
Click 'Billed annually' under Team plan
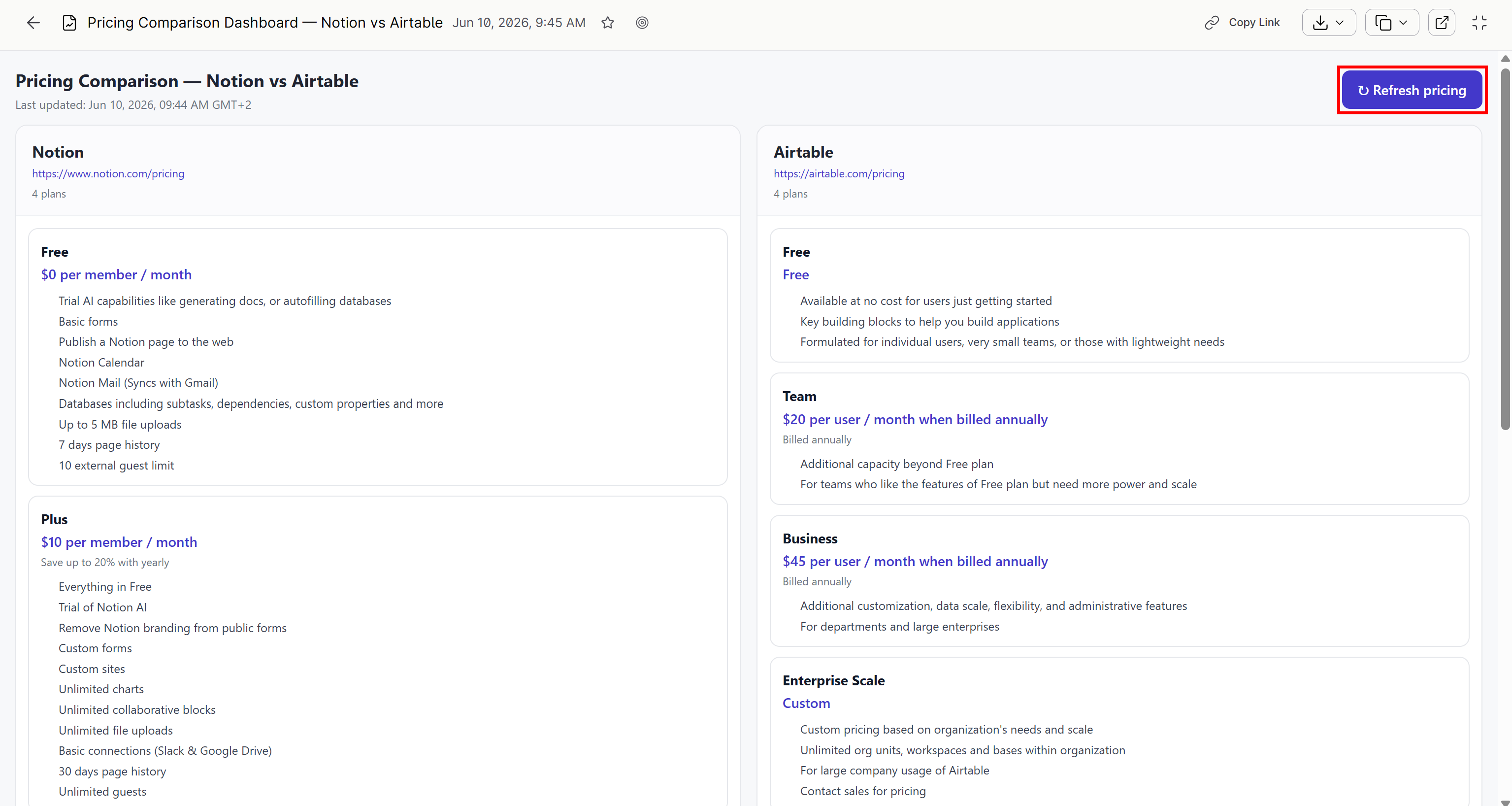pos(817,439)
